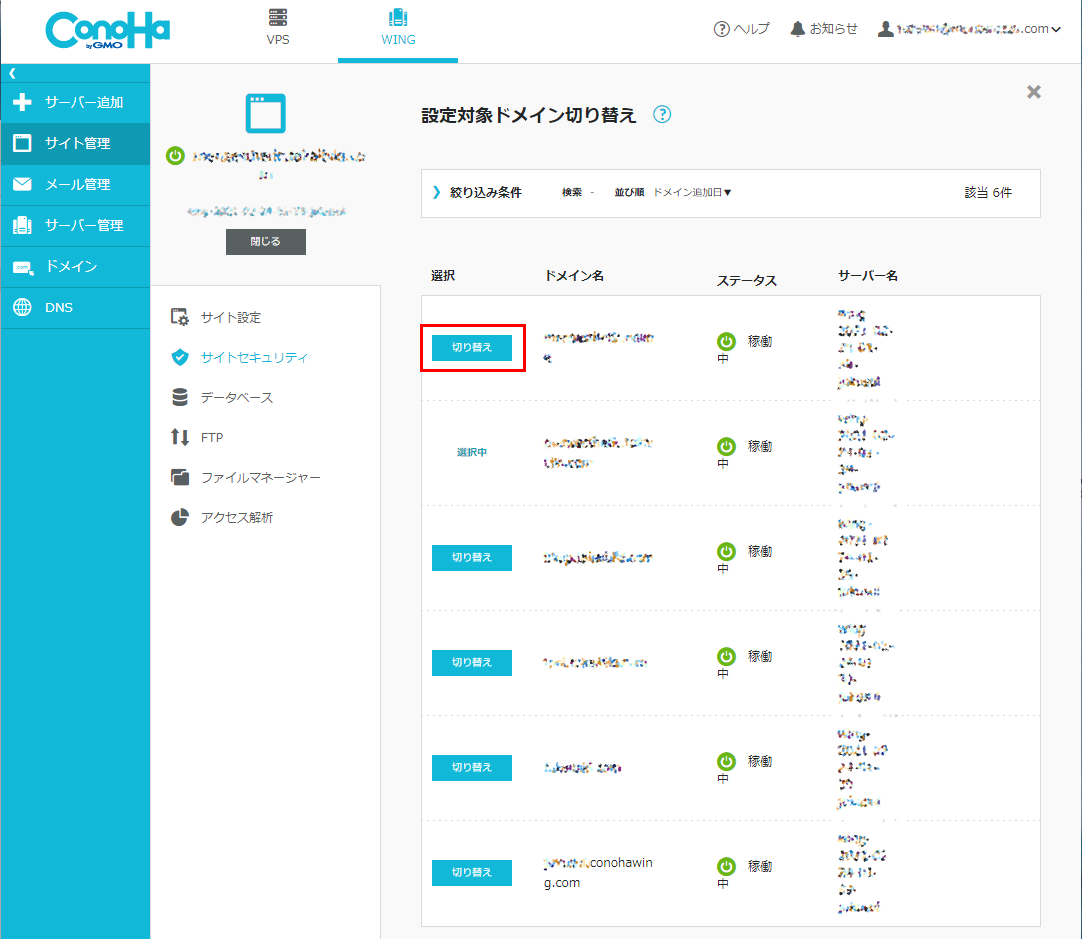Click status power icon in fifth row
Viewport: 1082px width, 939px height.
pos(726,761)
